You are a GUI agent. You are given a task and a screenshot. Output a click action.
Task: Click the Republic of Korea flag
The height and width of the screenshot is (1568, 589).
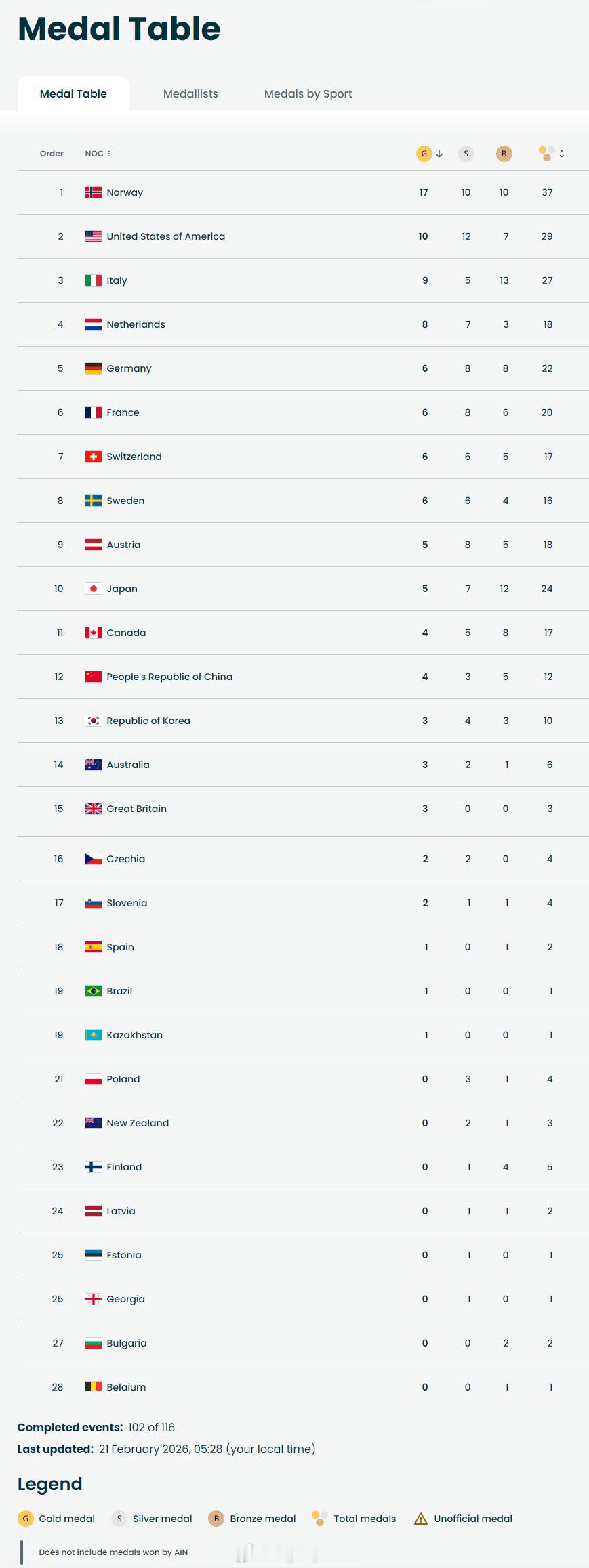pos(94,721)
